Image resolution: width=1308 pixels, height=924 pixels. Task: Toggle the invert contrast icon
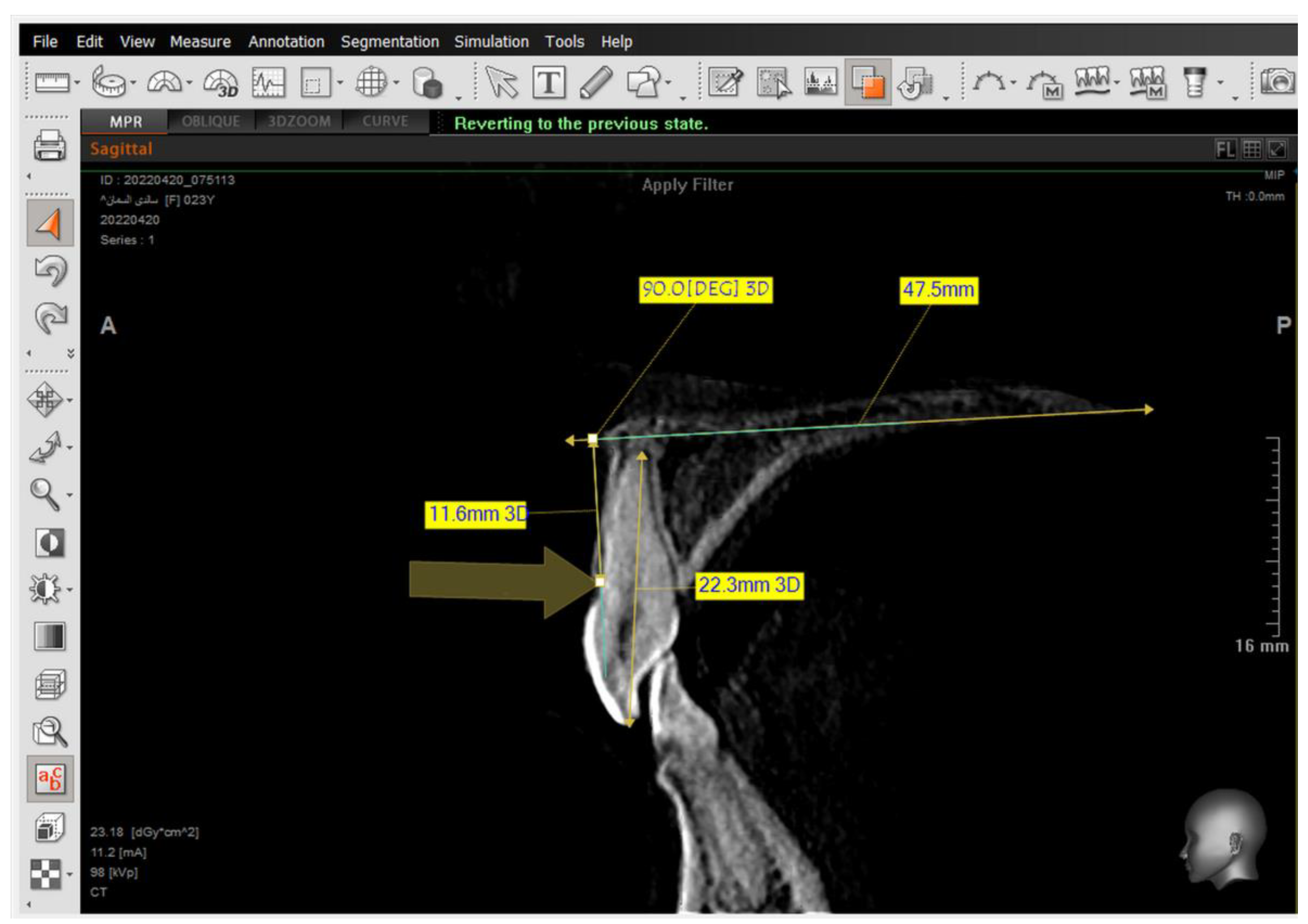tap(50, 542)
